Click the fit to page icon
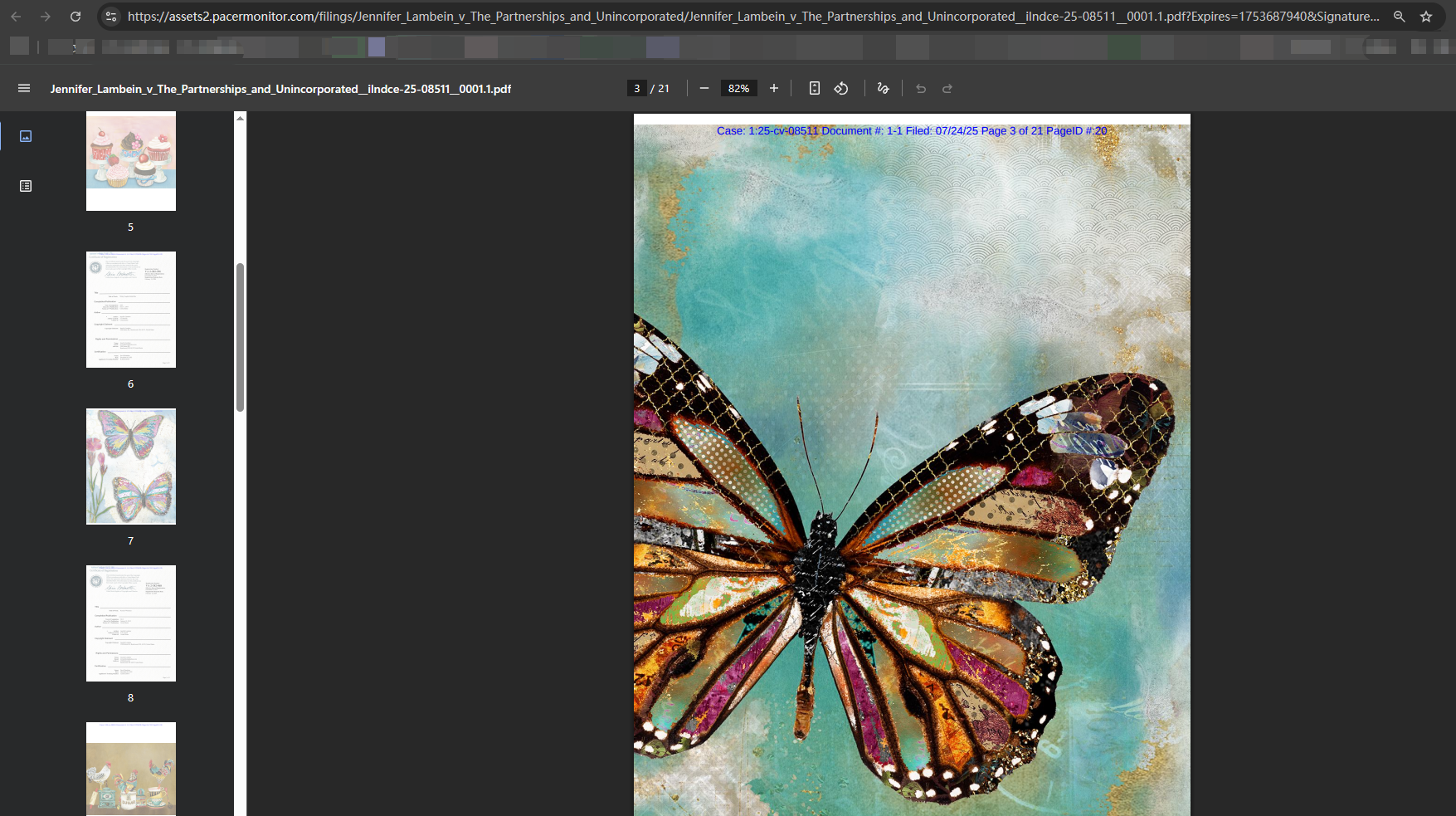 (815, 88)
